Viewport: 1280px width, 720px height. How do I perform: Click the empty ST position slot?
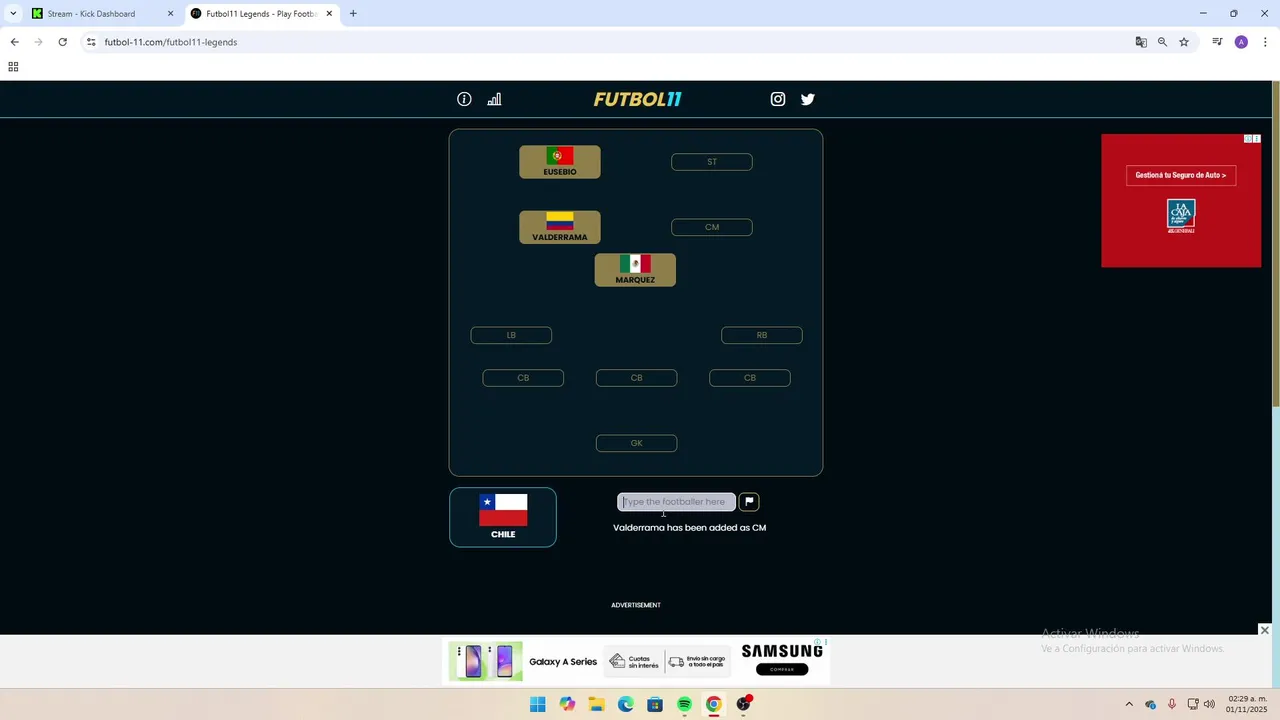712,162
